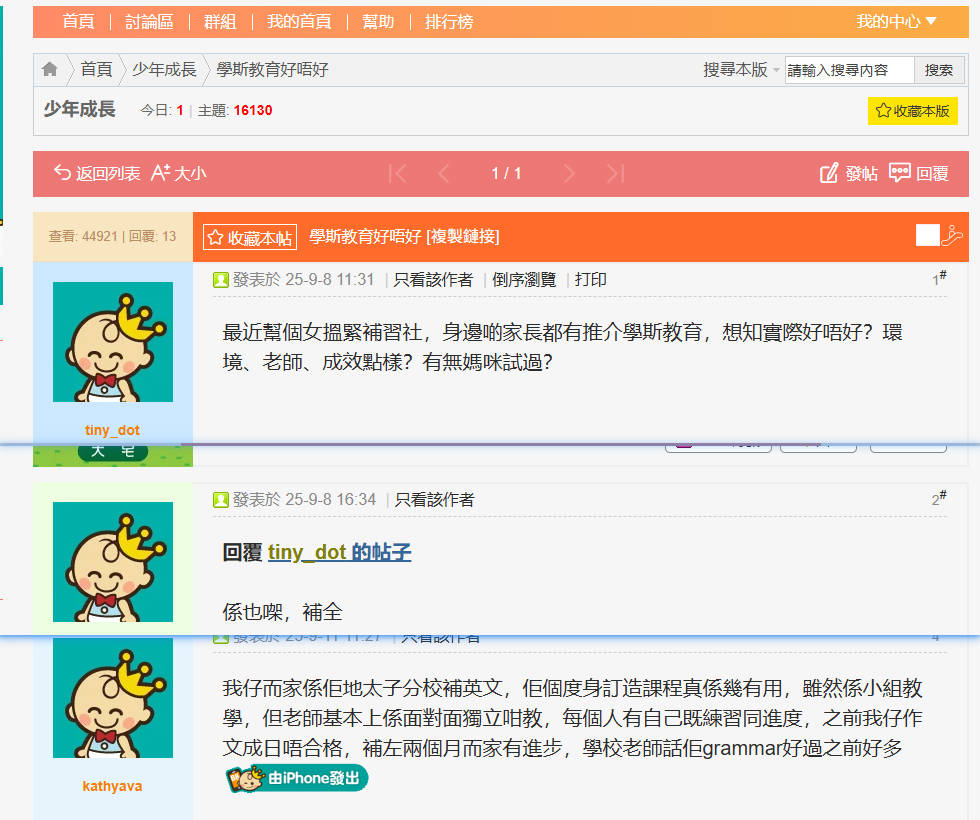
Task: Click 倒序瀏覽 reverse order link
Action: click(524, 279)
